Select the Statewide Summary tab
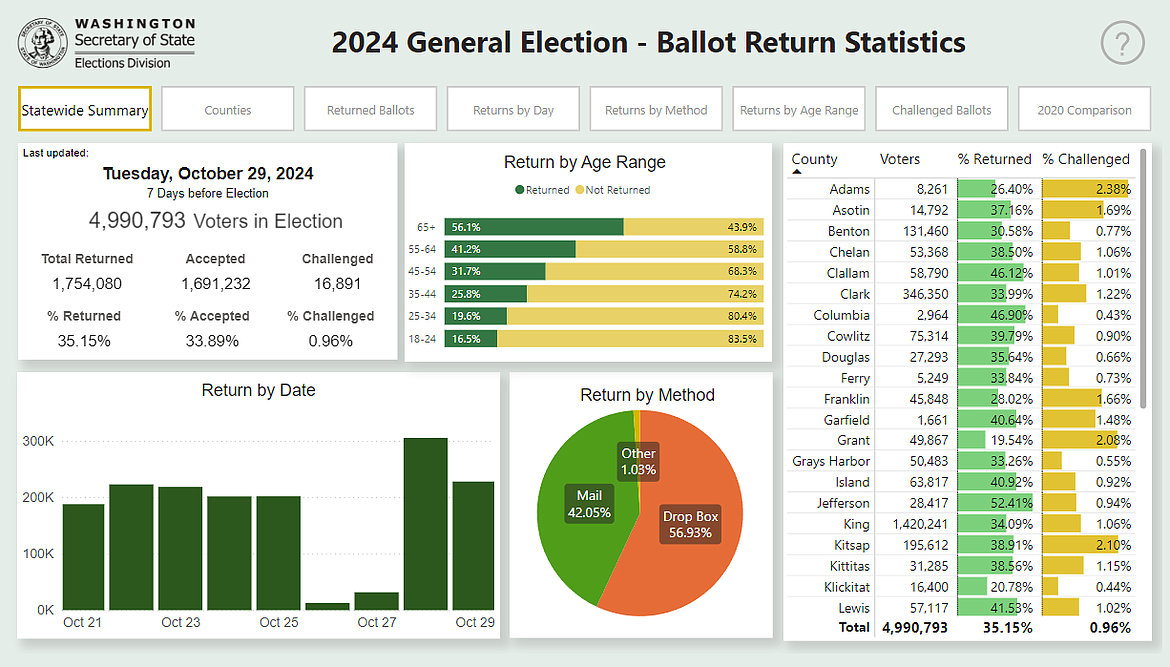 (85, 110)
